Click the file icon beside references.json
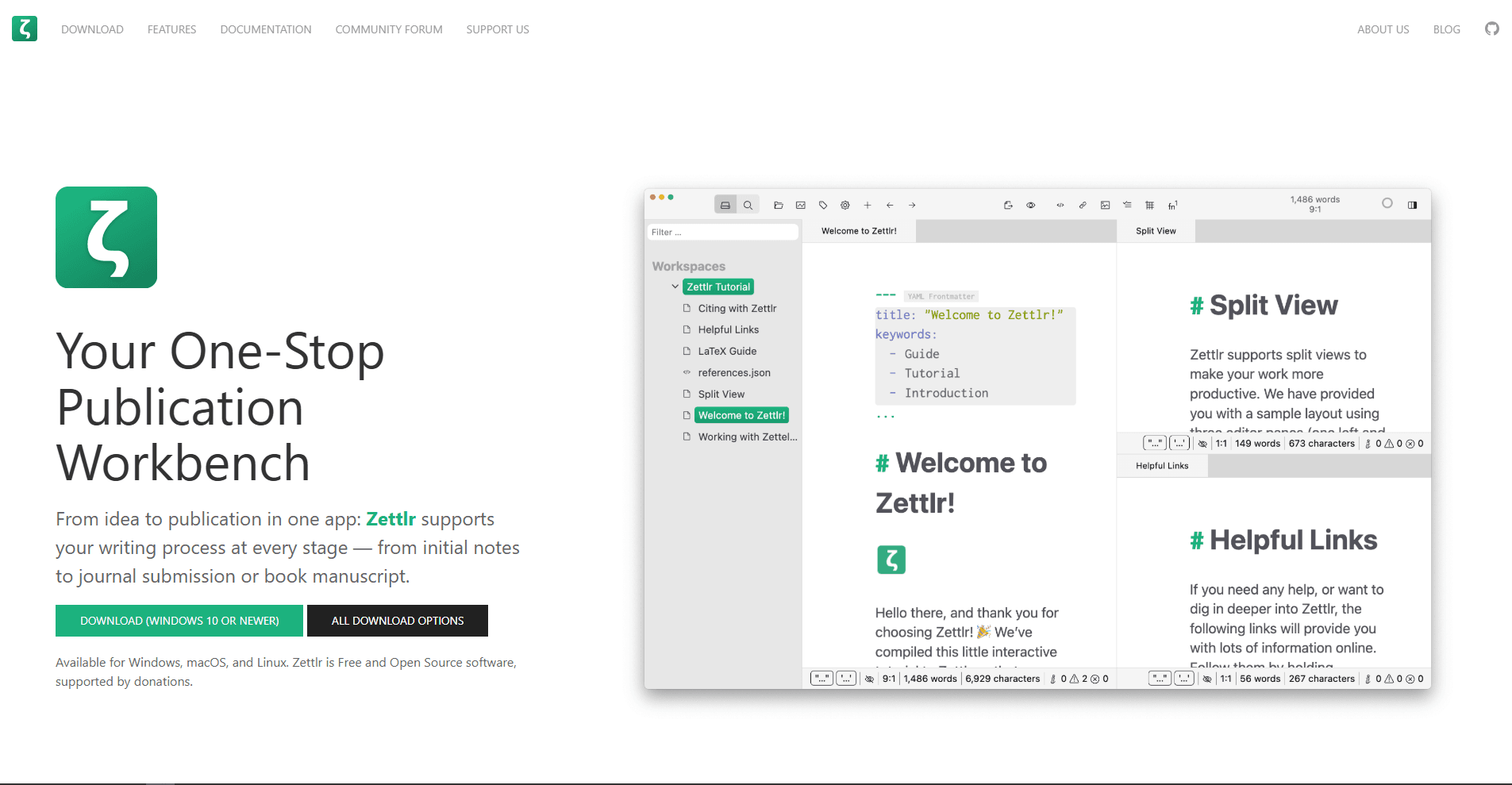 pos(687,372)
